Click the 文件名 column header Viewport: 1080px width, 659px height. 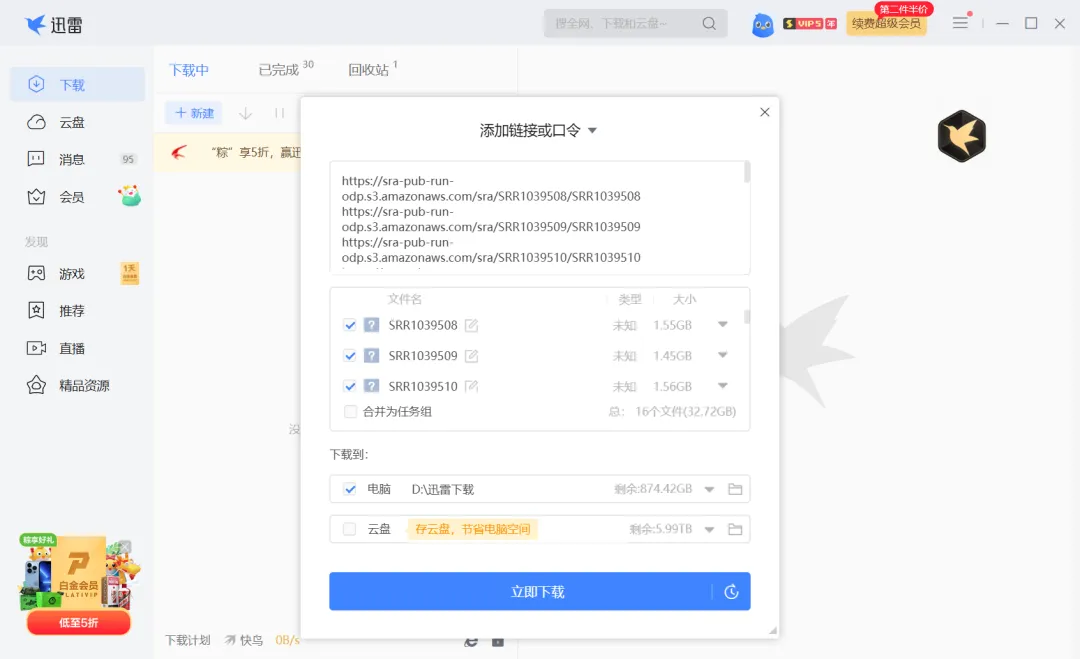pos(404,299)
